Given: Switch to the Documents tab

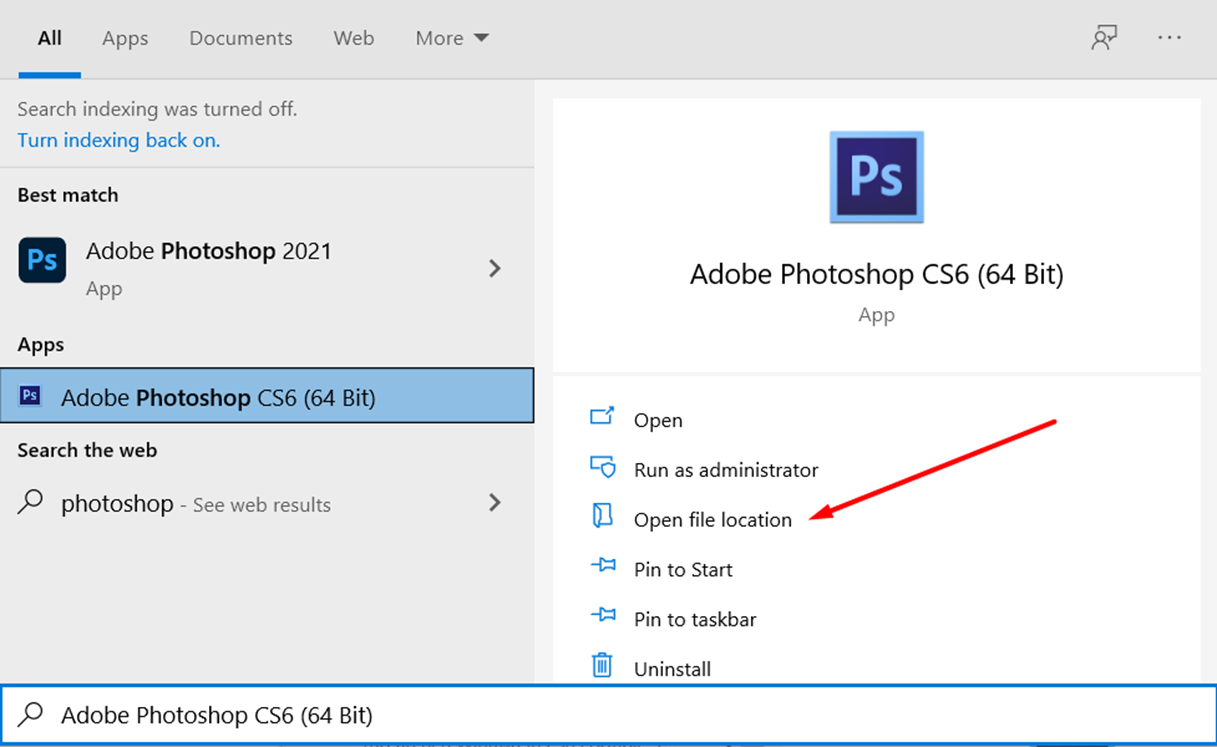Looking at the screenshot, I should pyautogui.click(x=241, y=38).
